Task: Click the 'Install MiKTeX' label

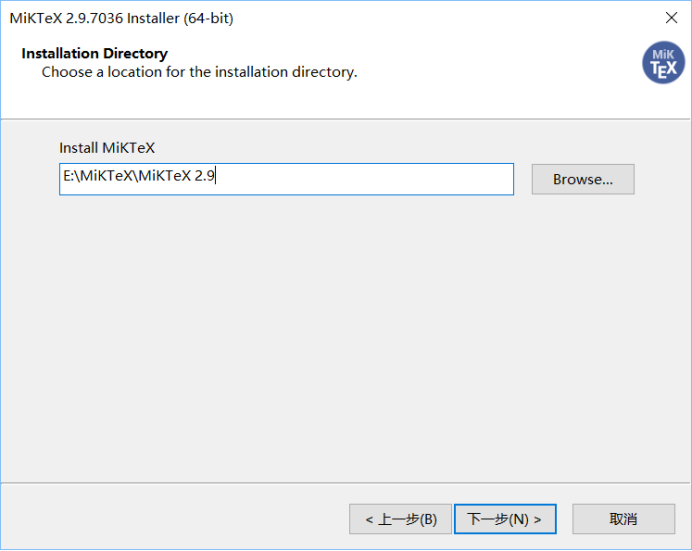Action: (107, 148)
